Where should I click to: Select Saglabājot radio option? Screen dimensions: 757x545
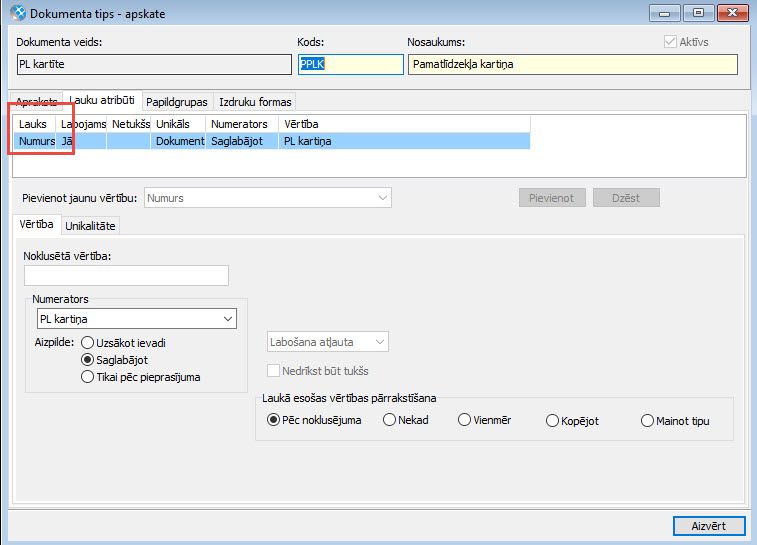point(87,360)
